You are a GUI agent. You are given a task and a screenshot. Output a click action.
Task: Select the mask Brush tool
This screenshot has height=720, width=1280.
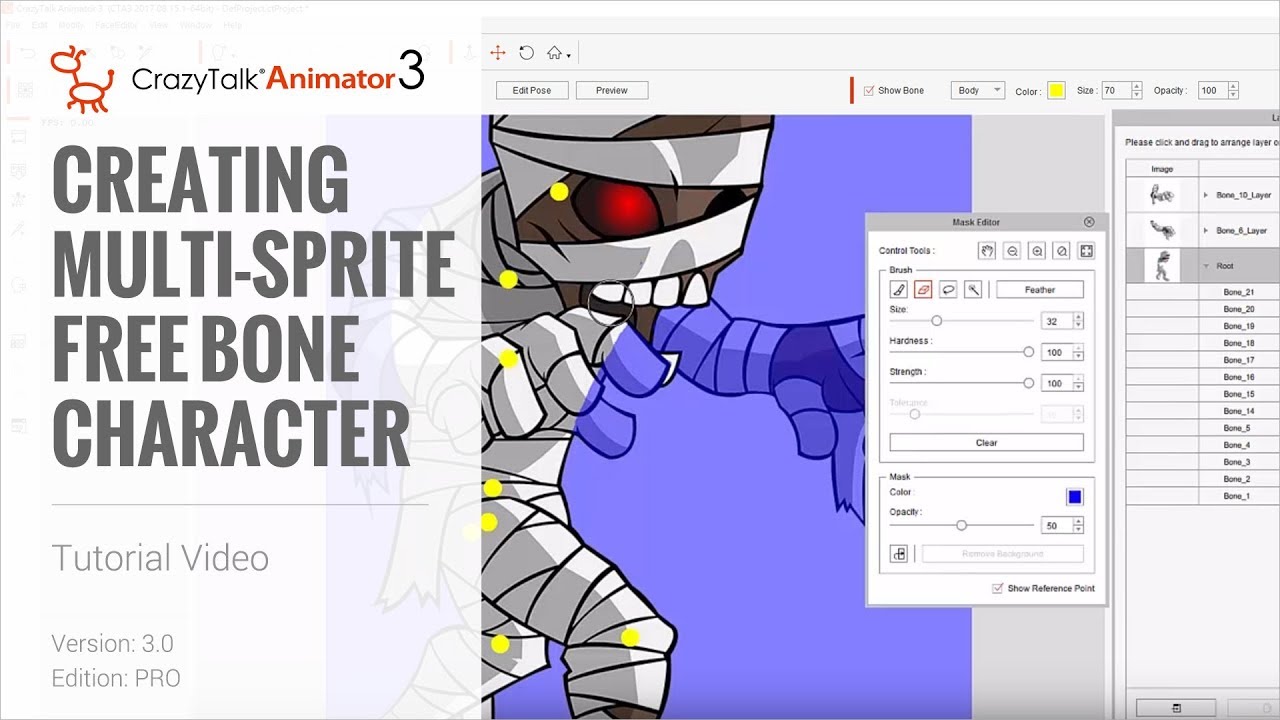point(899,289)
